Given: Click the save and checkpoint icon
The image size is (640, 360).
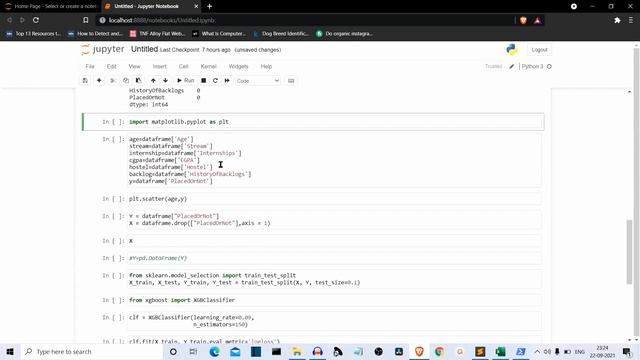Looking at the screenshot, I should tap(85, 81).
